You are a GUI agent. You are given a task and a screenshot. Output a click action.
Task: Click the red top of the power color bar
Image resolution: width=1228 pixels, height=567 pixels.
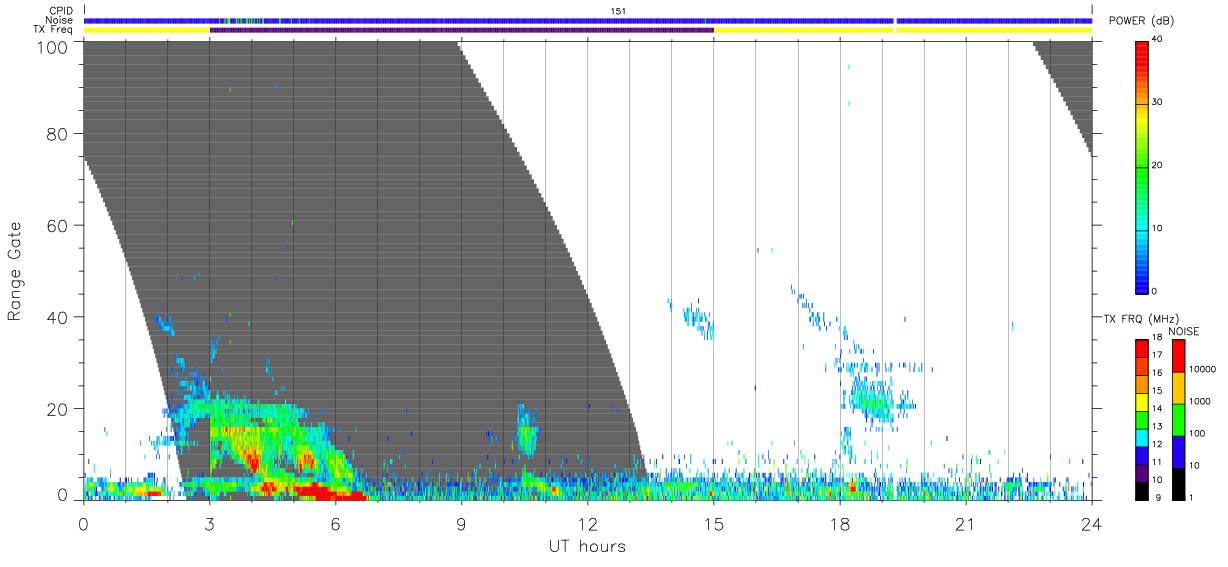(x=1142, y=55)
